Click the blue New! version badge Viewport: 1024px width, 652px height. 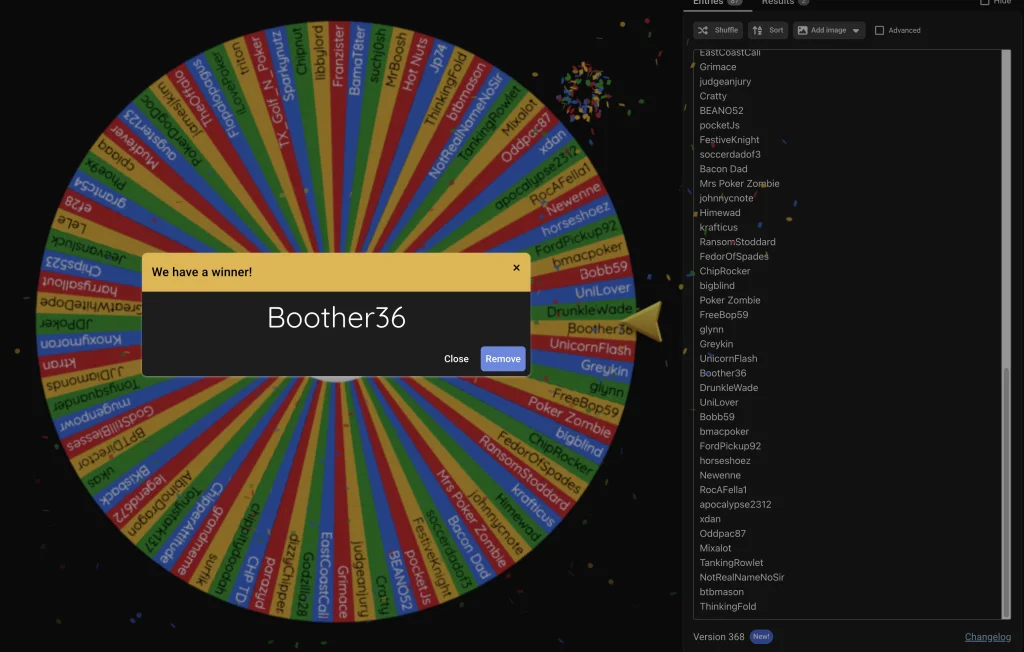[761, 637]
